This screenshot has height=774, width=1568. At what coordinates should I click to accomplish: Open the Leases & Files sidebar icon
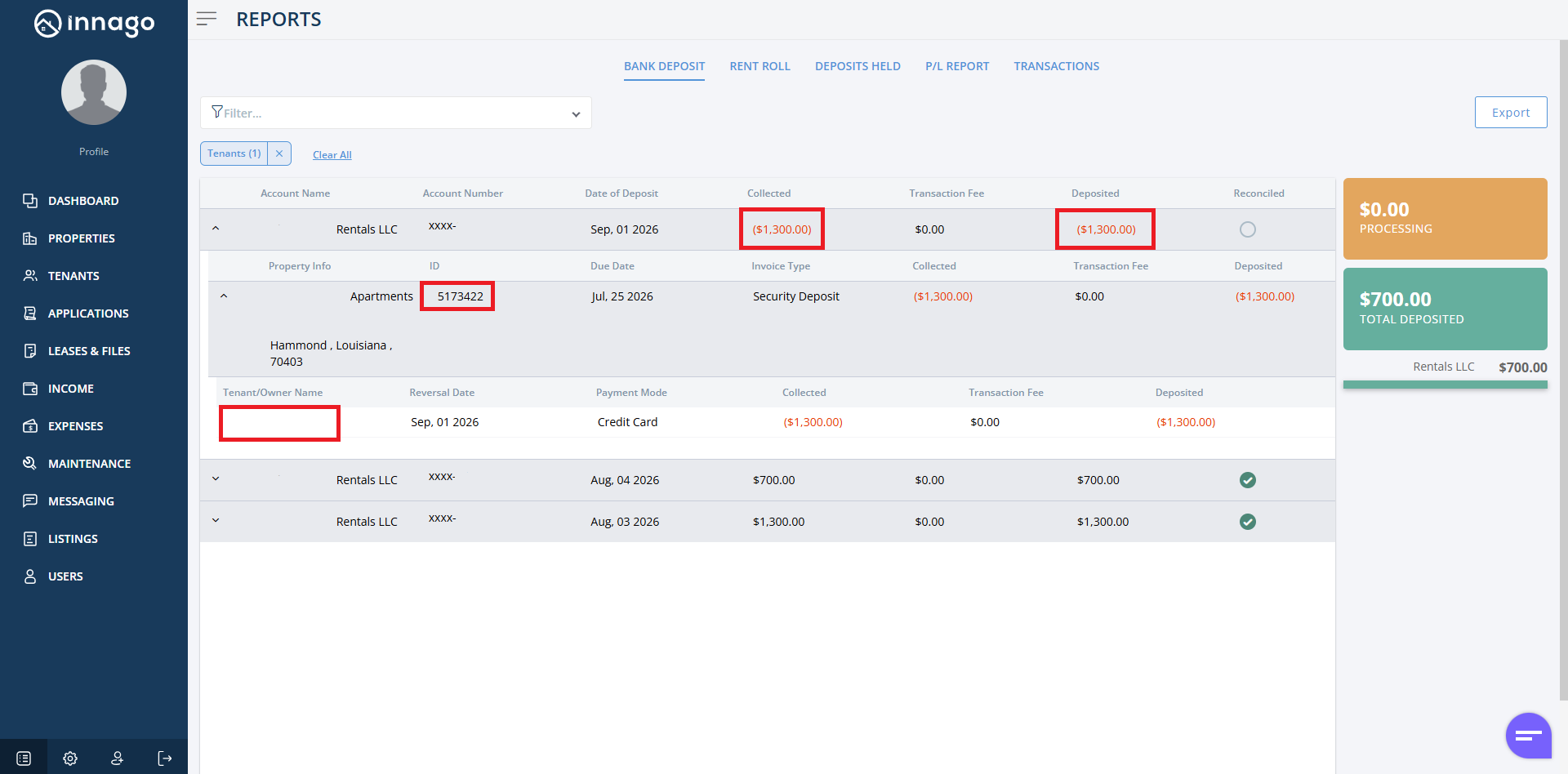[x=30, y=350]
